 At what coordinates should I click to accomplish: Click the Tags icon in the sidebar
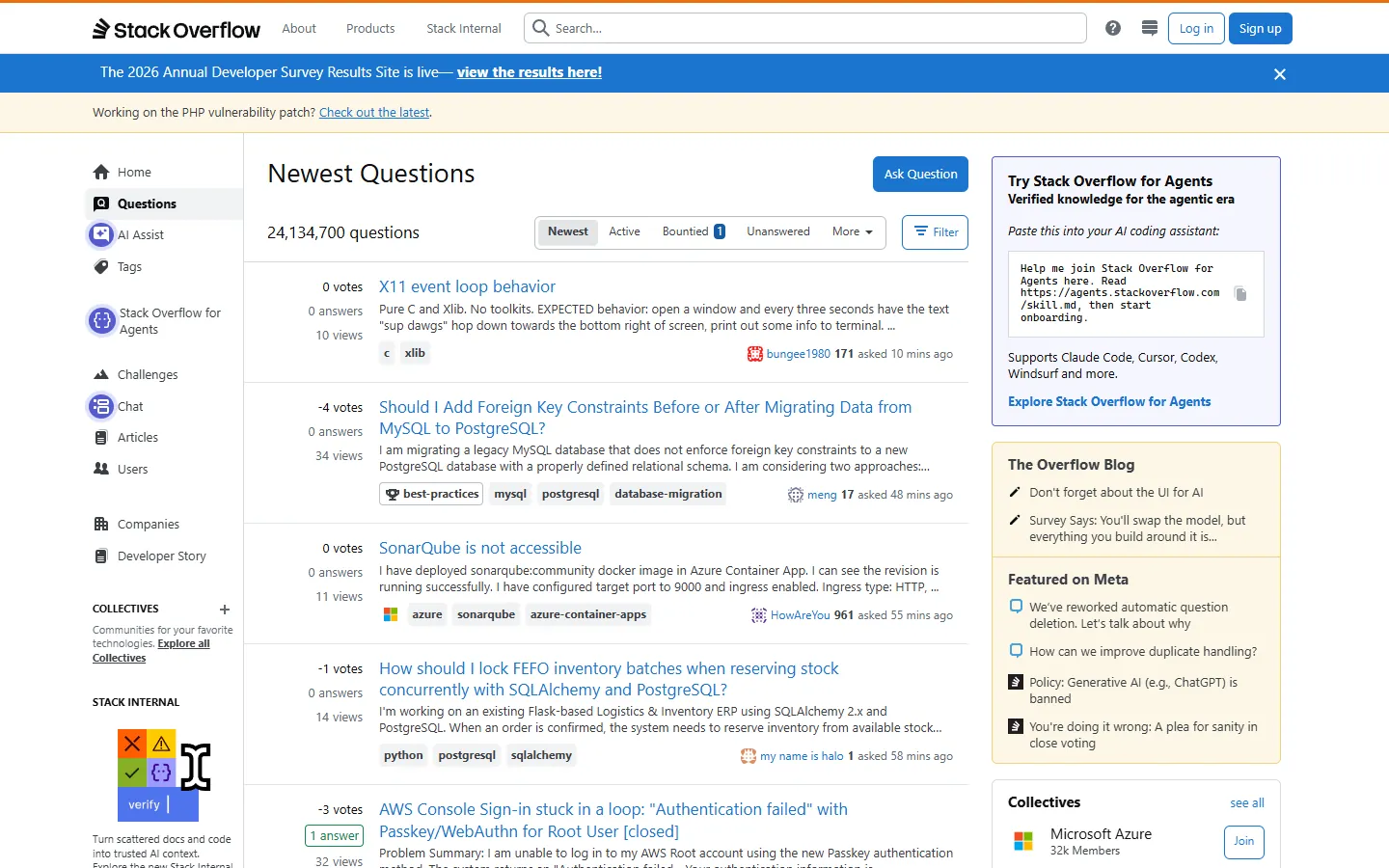101,266
